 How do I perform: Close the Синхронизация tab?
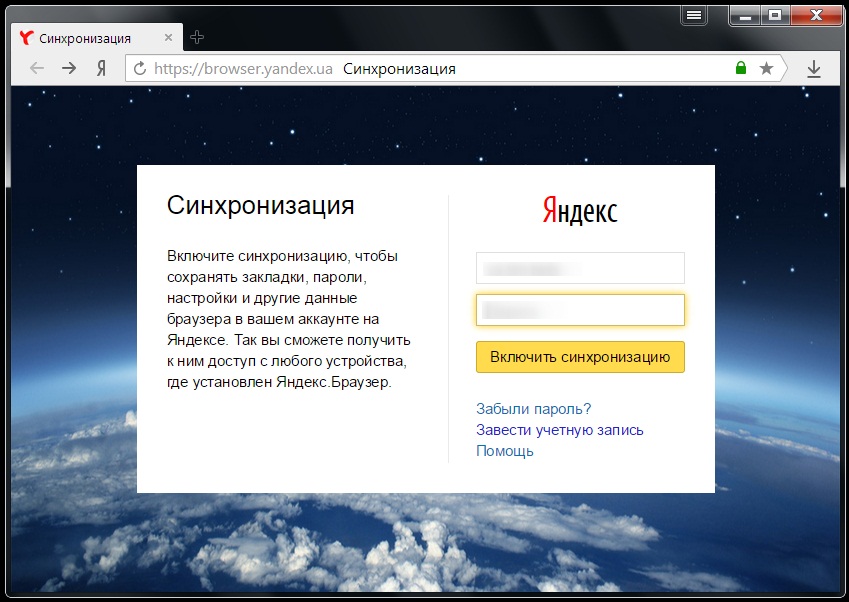tap(168, 37)
